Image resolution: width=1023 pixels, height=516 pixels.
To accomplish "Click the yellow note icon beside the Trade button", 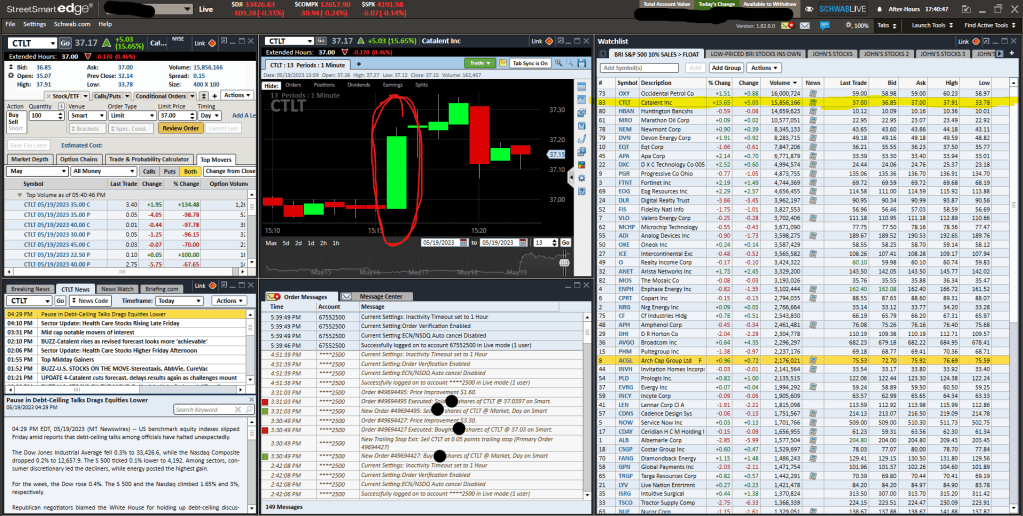I will point(504,62).
